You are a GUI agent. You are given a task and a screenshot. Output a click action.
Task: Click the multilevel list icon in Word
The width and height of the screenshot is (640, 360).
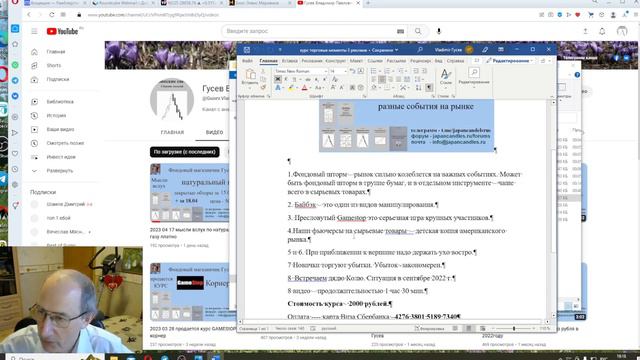pos(401,71)
